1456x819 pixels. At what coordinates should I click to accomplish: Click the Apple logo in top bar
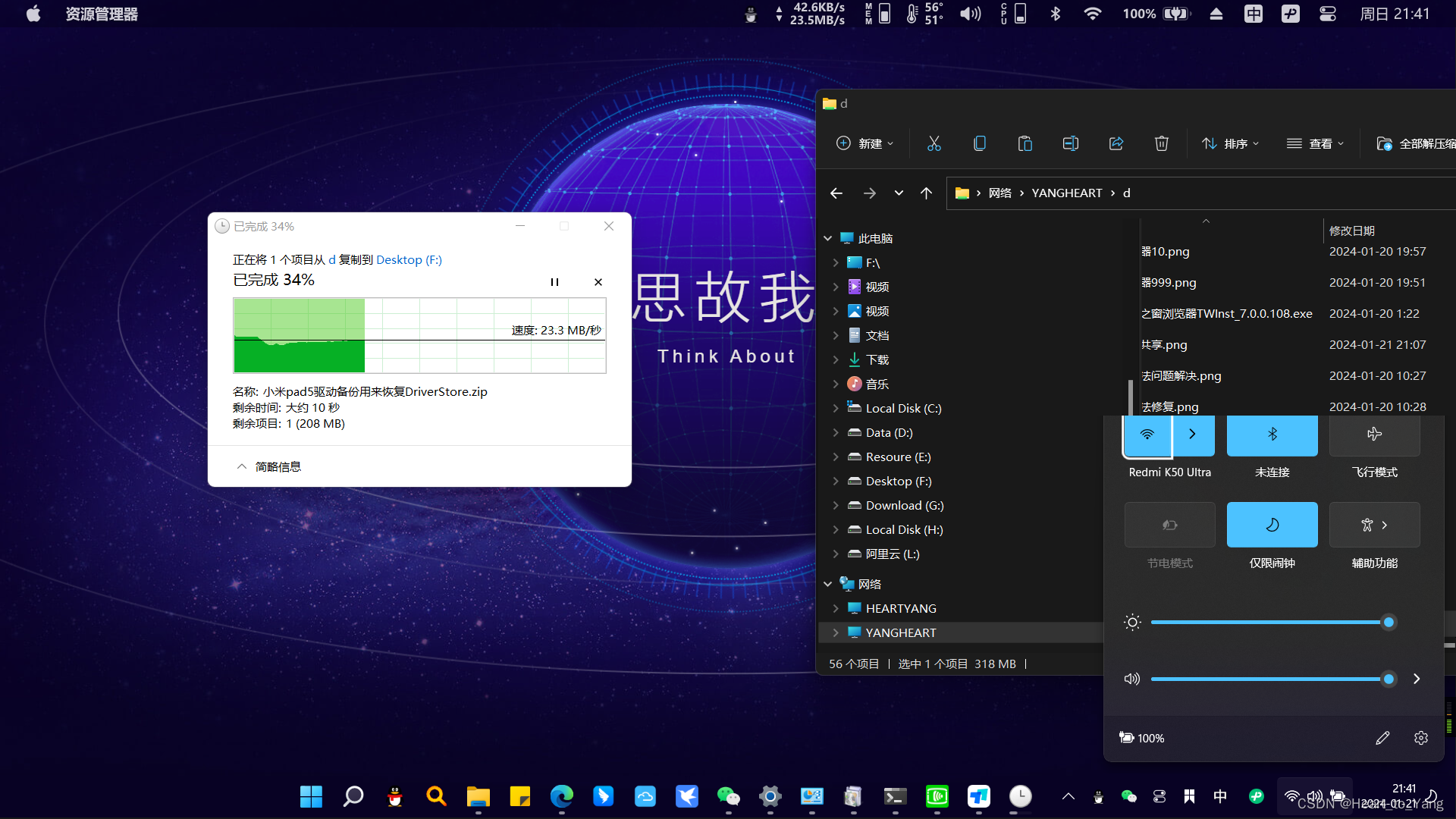click(x=33, y=14)
